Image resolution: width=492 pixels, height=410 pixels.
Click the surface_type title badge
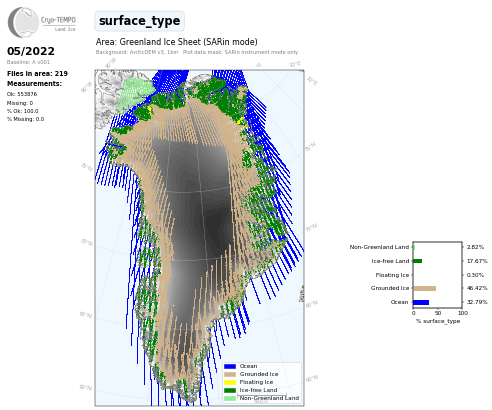pyautogui.click(x=139, y=21)
